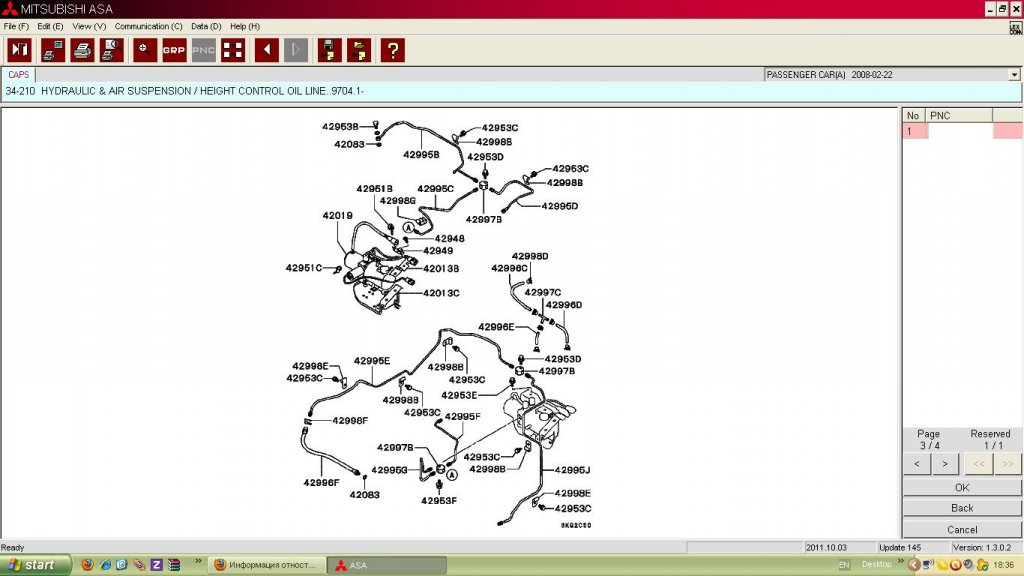Click the open folder notes icon
The width and height of the screenshot is (1024, 576).
tap(359, 50)
